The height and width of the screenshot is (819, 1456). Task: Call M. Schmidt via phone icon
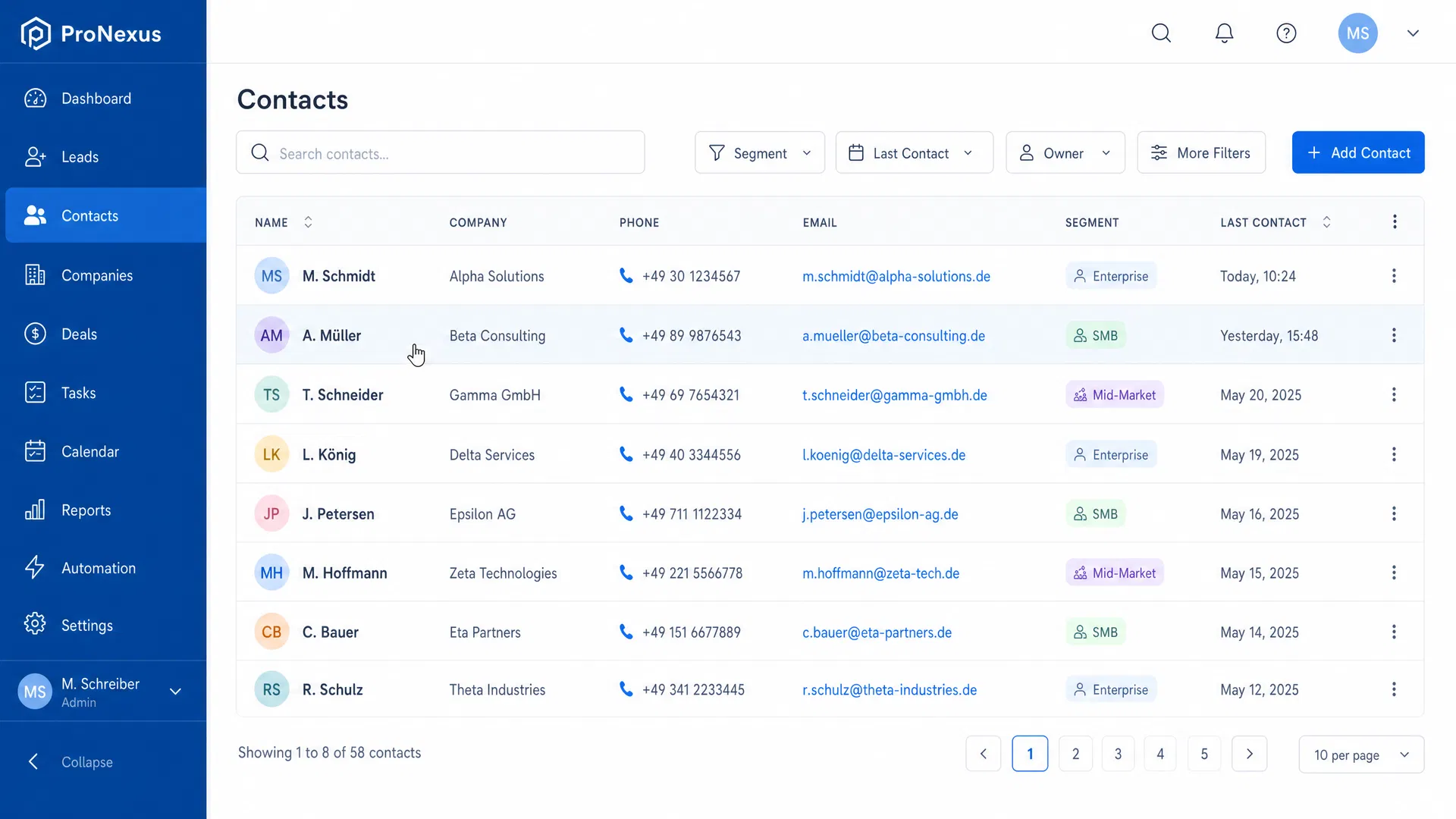pyautogui.click(x=626, y=275)
